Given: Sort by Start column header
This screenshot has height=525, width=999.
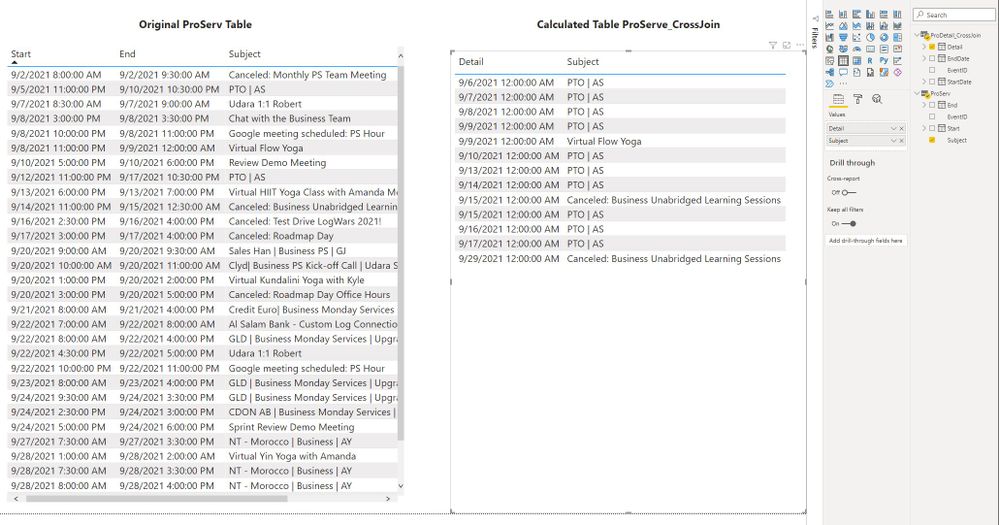Looking at the screenshot, I should click(21, 54).
